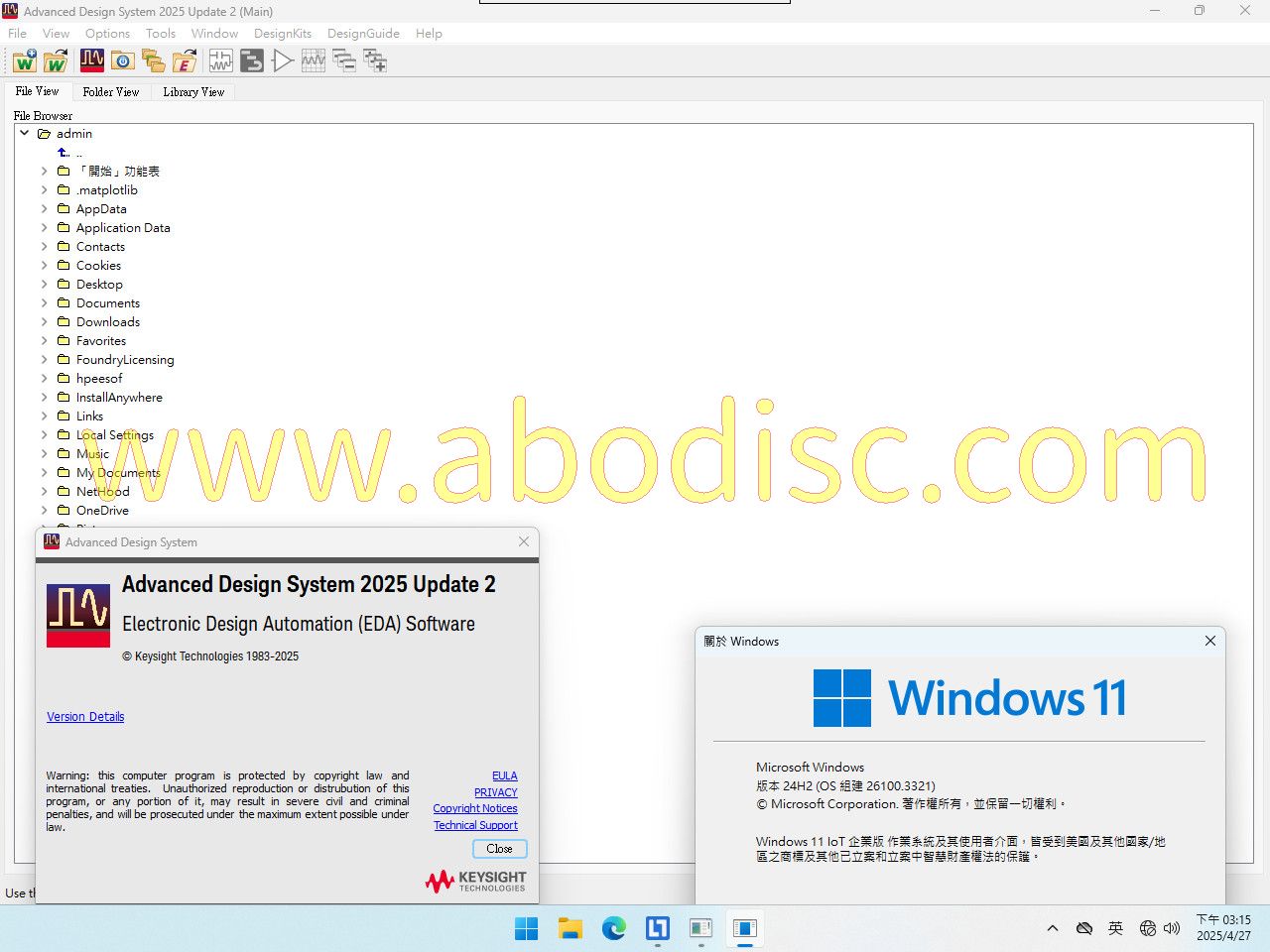Open the volume control in system tray
Viewport: 1270px width, 952px height.
click(1172, 928)
